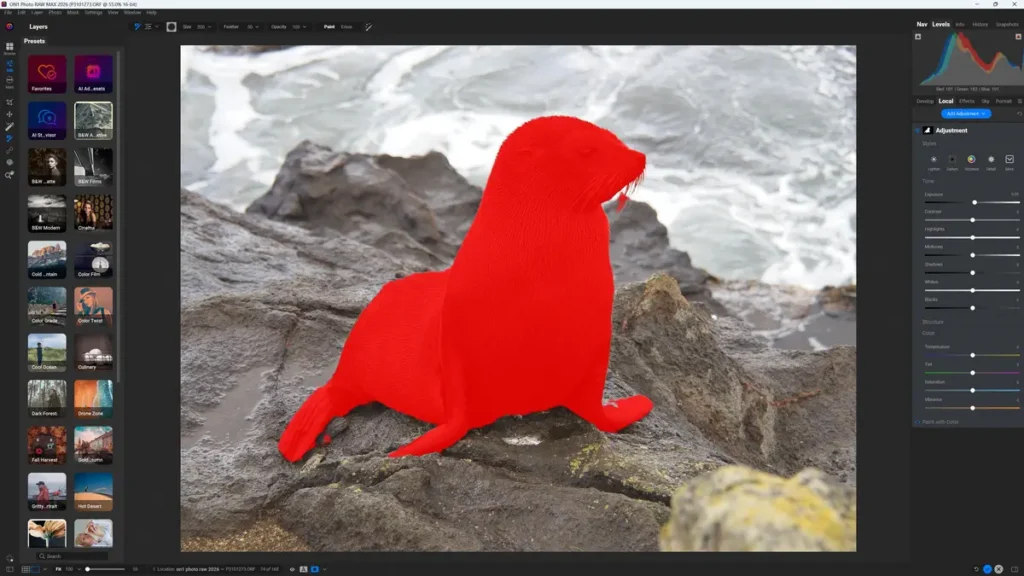Open the Favorites preset category
Viewport: 1024px width, 576px height.
click(47, 74)
